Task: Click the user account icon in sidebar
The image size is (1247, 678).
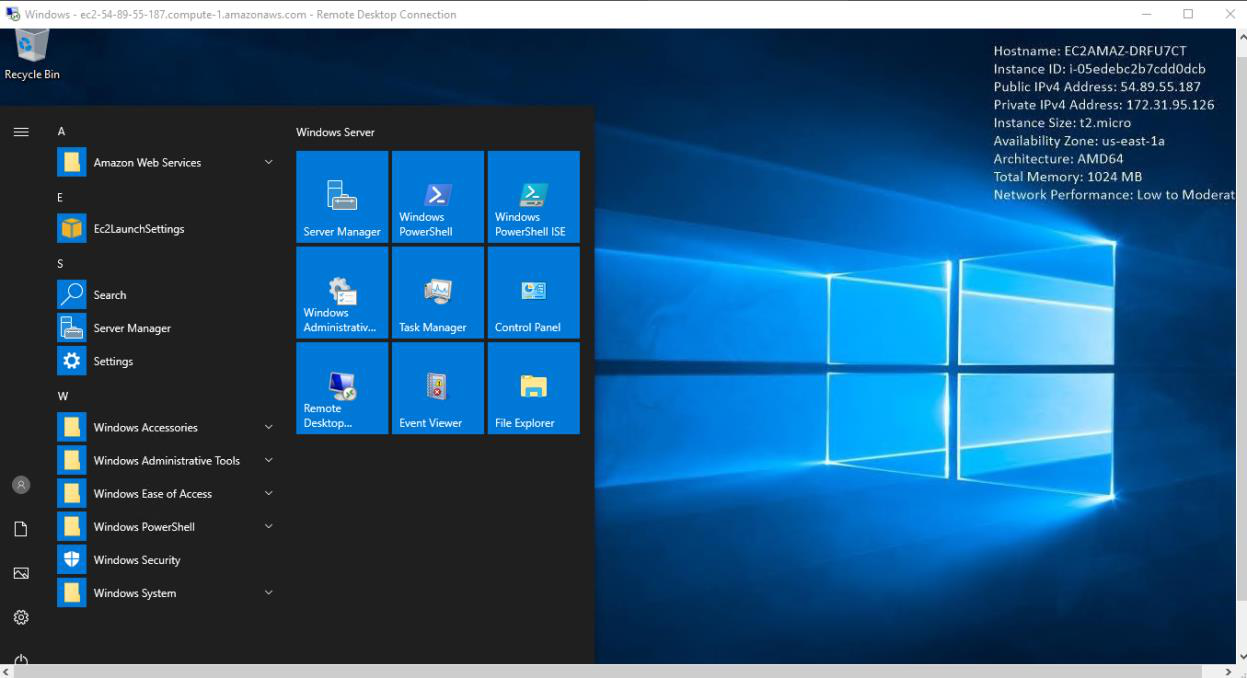Action: pos(21,485)
